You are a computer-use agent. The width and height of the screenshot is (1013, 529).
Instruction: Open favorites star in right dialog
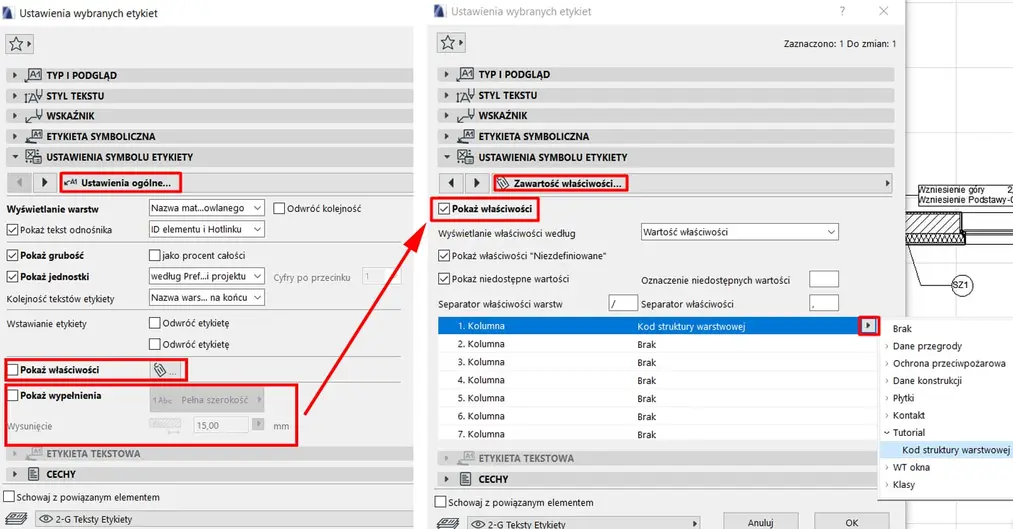click(x=451, y=43)
